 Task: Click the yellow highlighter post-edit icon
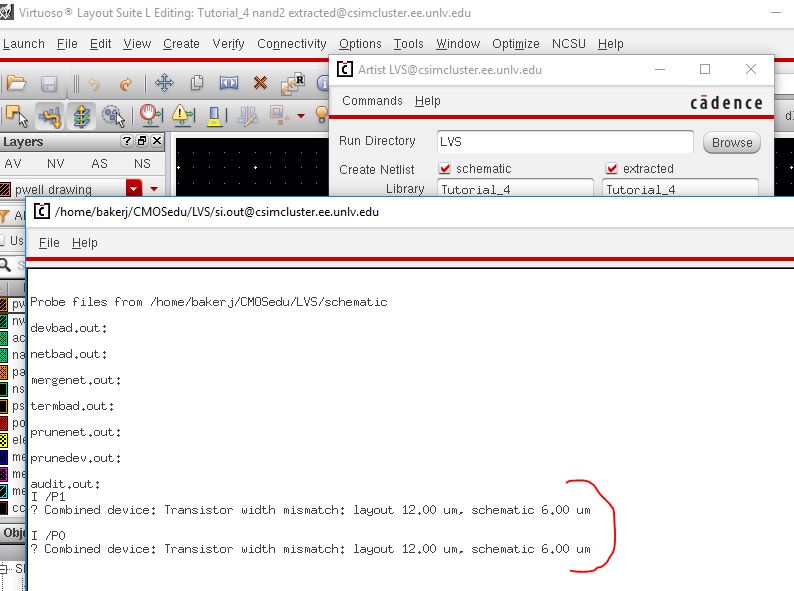pos(215,116)
